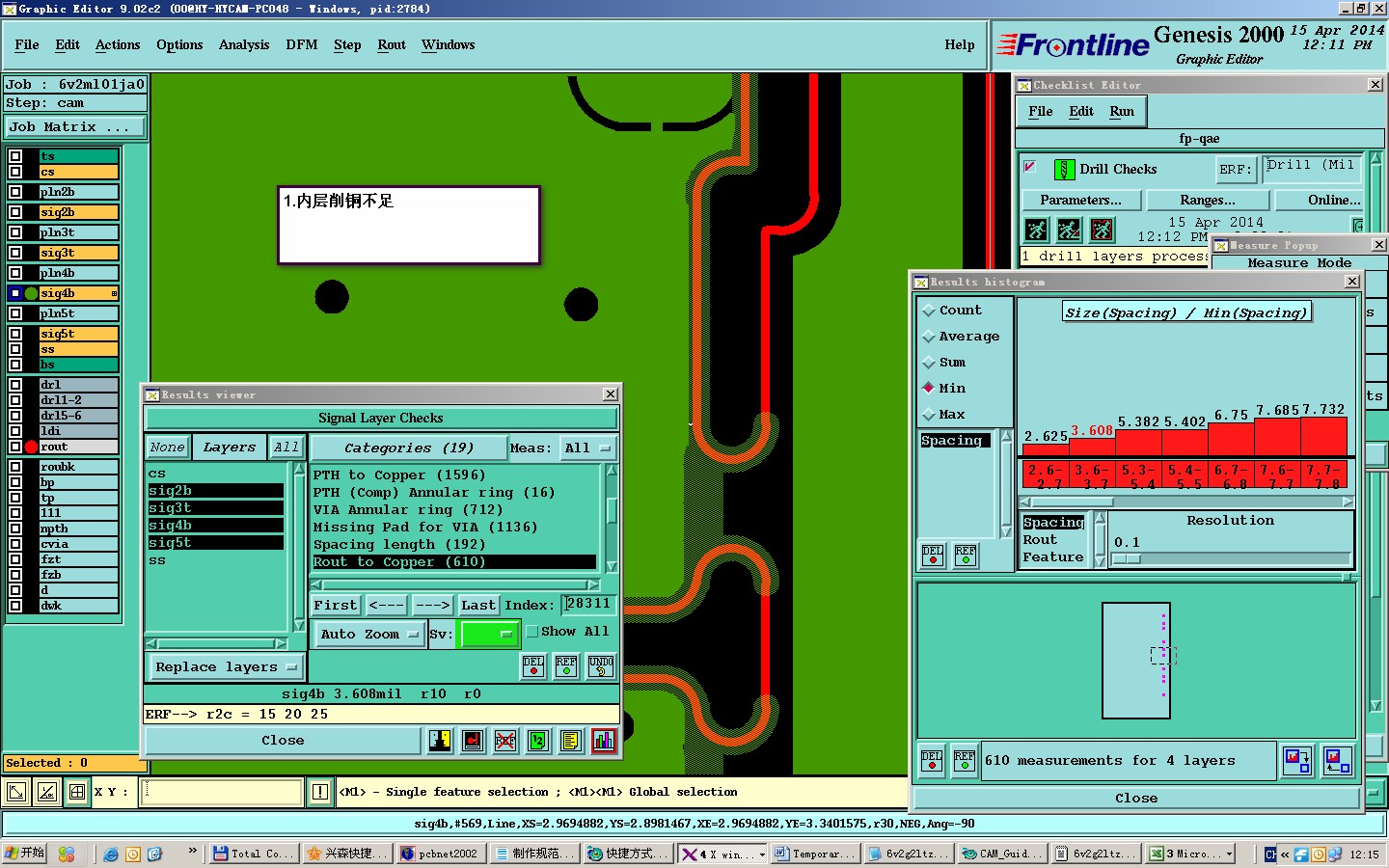Click the Parameters... button

pos(1081,201)
